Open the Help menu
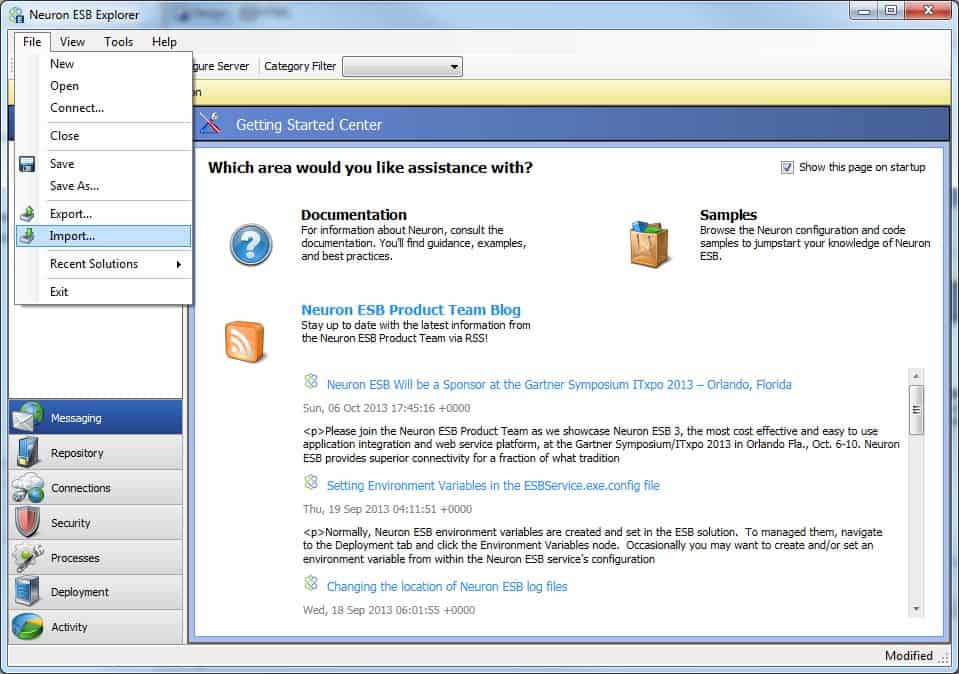959x674 pixels. click(164, 42)
